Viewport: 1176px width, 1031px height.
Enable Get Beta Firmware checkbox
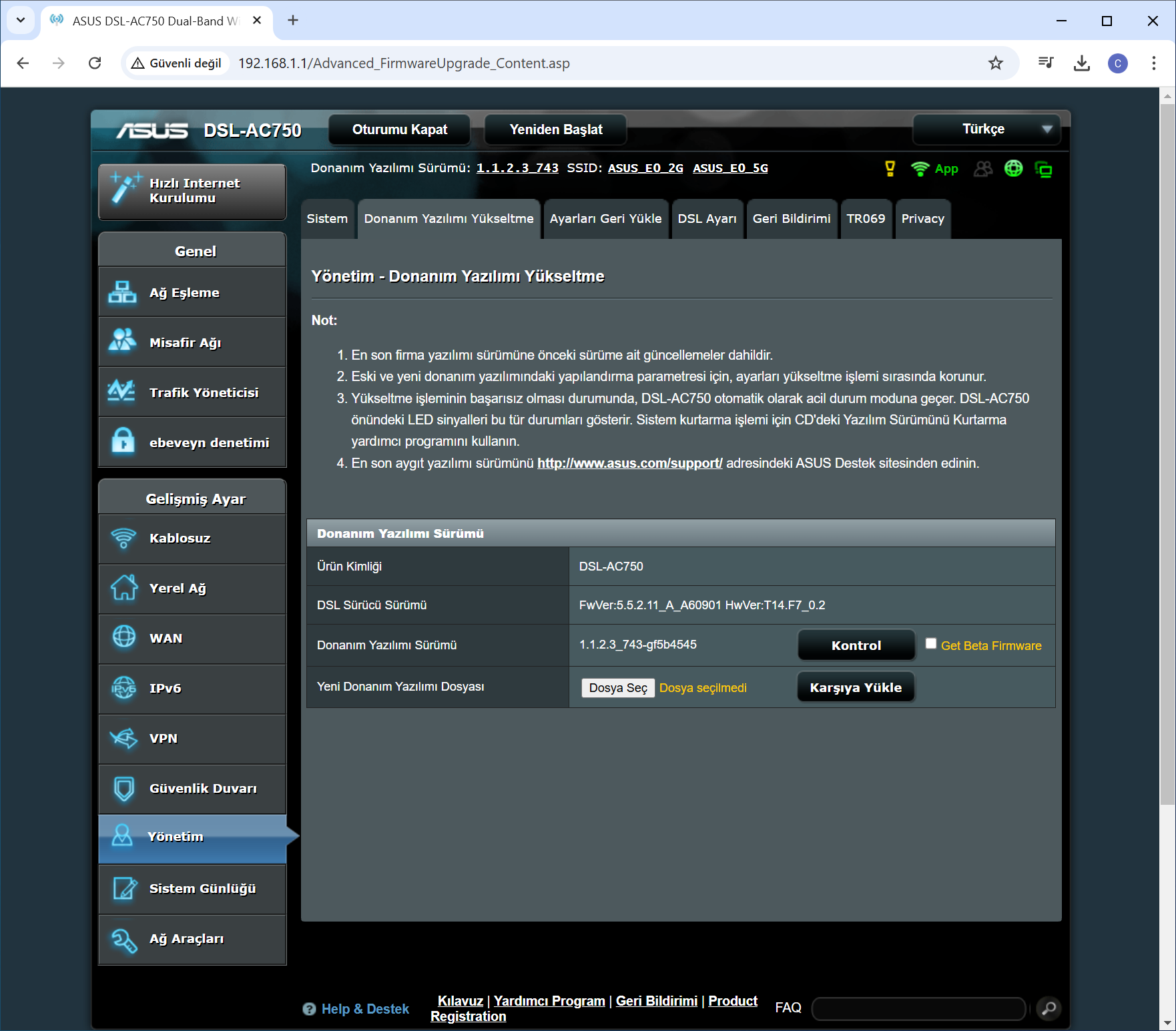[x=930, y=643]
